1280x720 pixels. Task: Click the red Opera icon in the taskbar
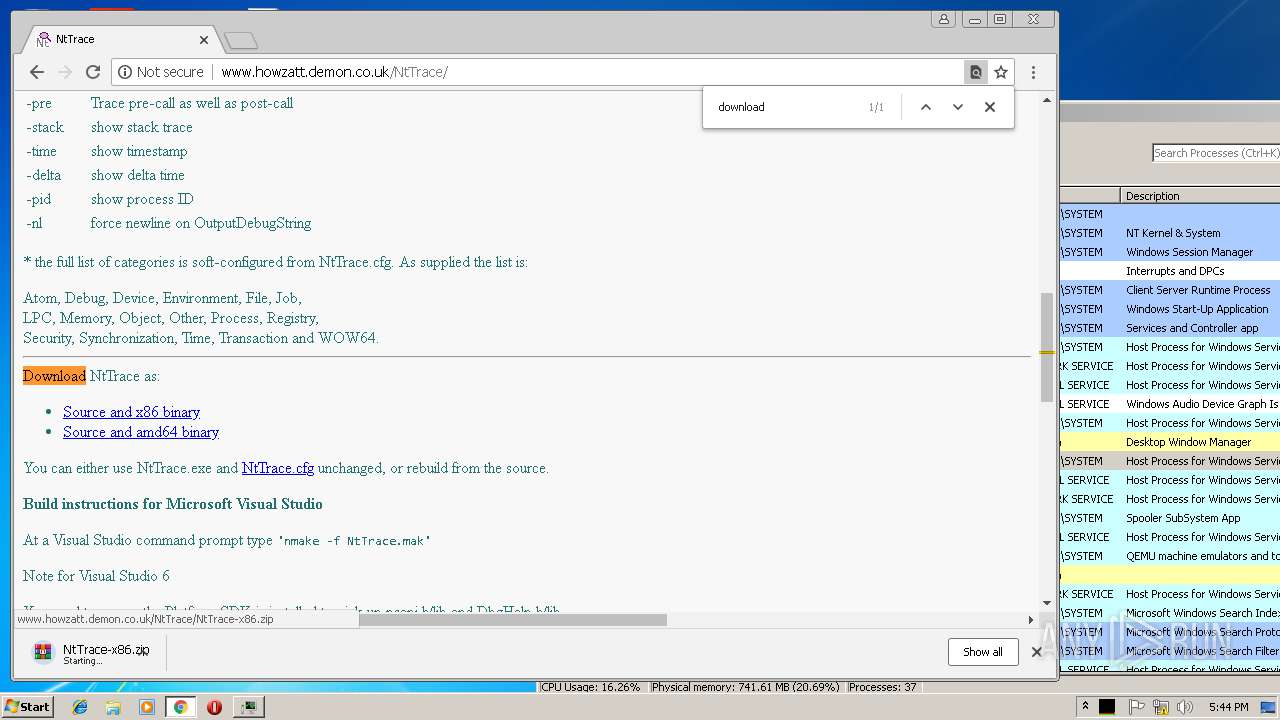pyautogui.click(x=214, y=707)
